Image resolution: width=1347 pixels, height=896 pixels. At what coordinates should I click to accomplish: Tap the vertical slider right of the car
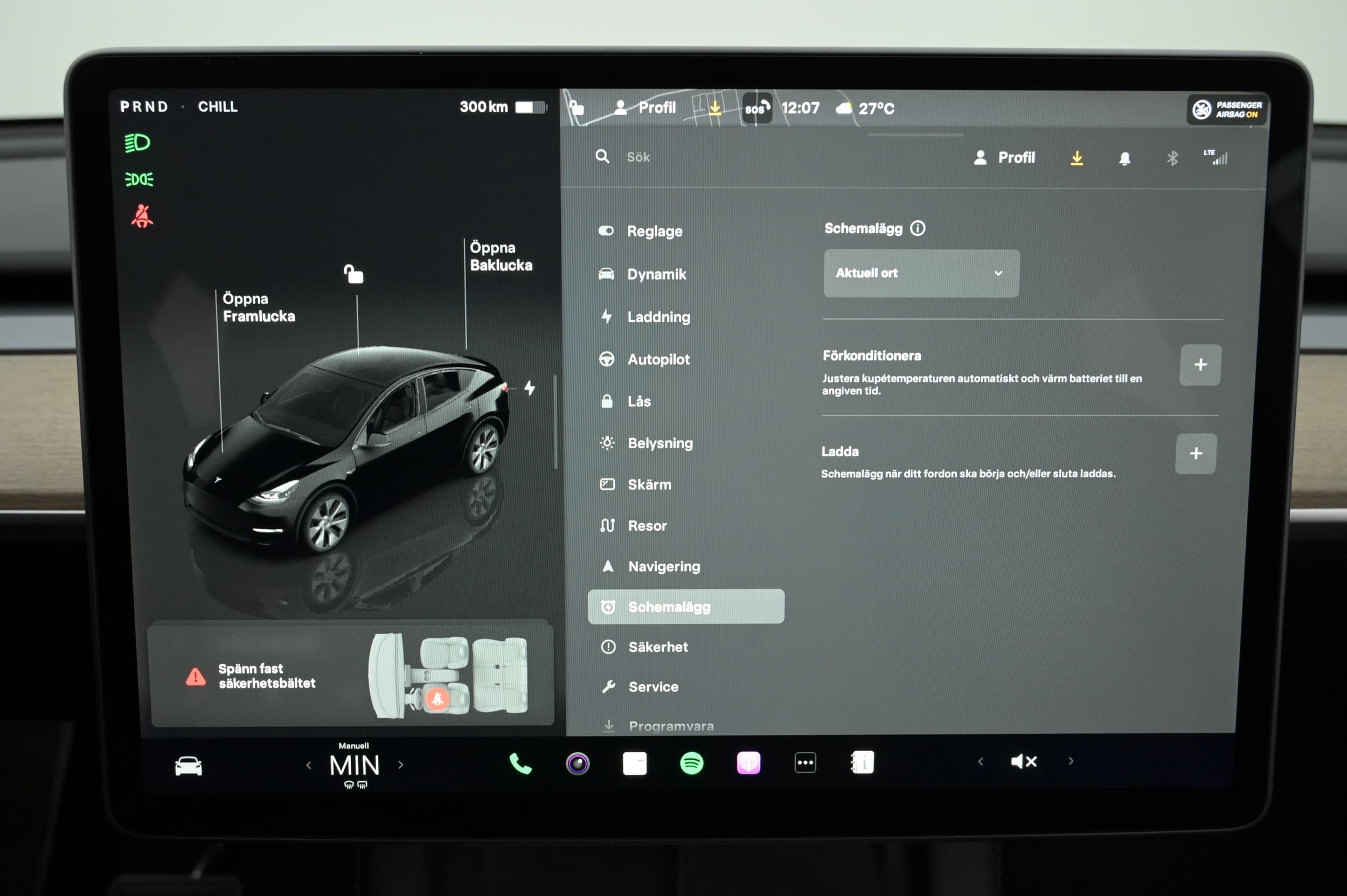coord(555,422)
